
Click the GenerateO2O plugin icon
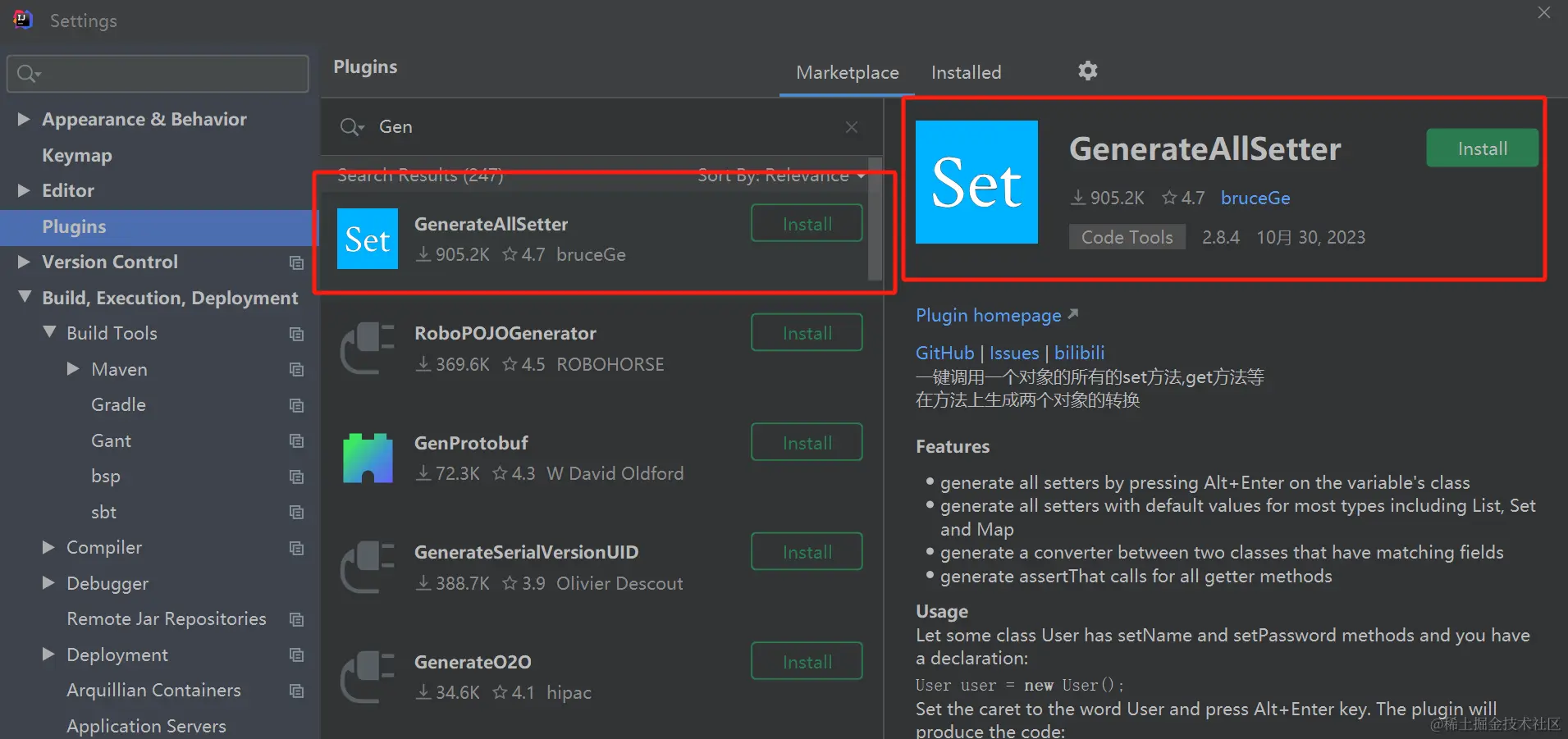pos(367,677)
